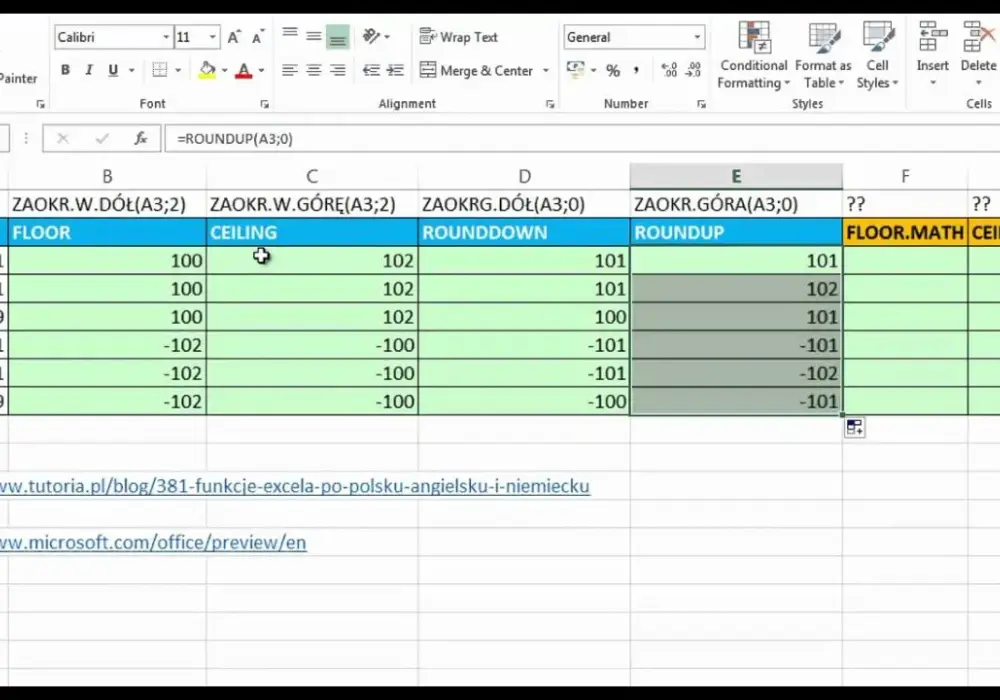The height and width of the screenshot is (700, 1000).
Task: Open Fill Color dropdown arrow
Action: click(224, 70)
